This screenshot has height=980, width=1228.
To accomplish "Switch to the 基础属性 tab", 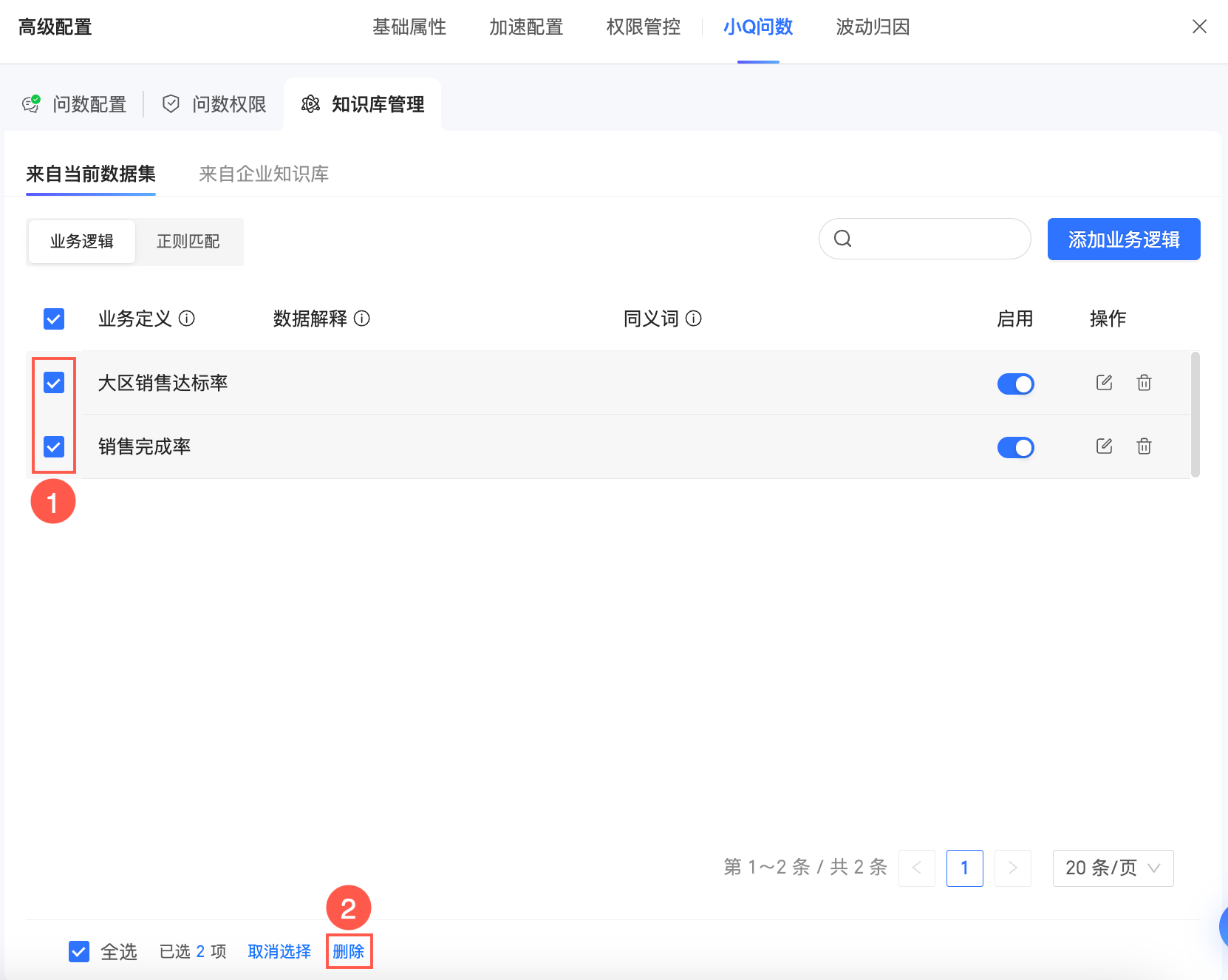I will (x=409, y=27).
